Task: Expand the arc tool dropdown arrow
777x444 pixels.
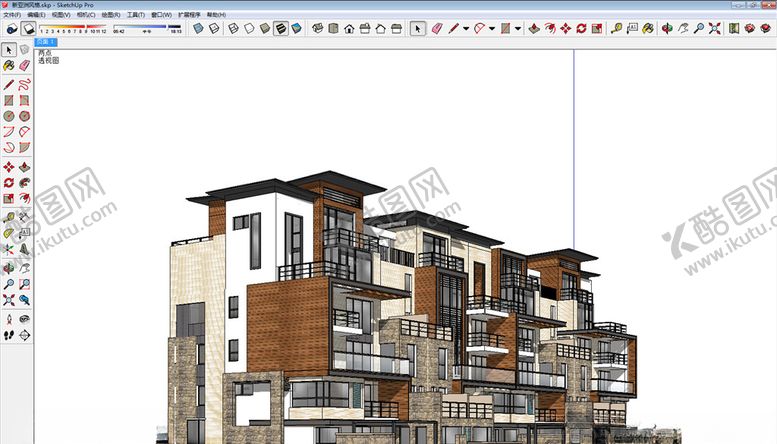Action: (x=492, y=29)
